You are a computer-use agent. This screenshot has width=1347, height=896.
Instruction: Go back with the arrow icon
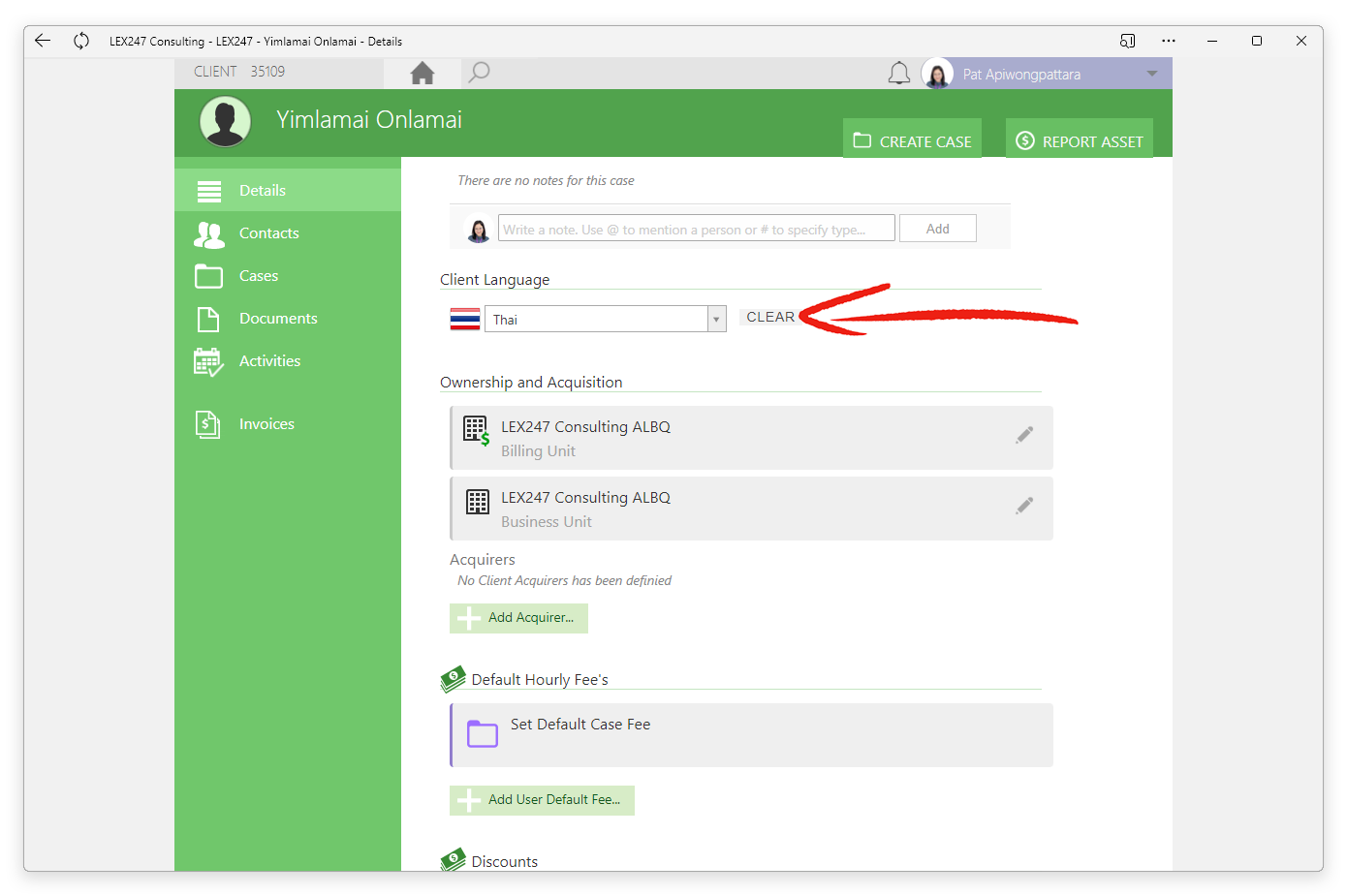43,41
